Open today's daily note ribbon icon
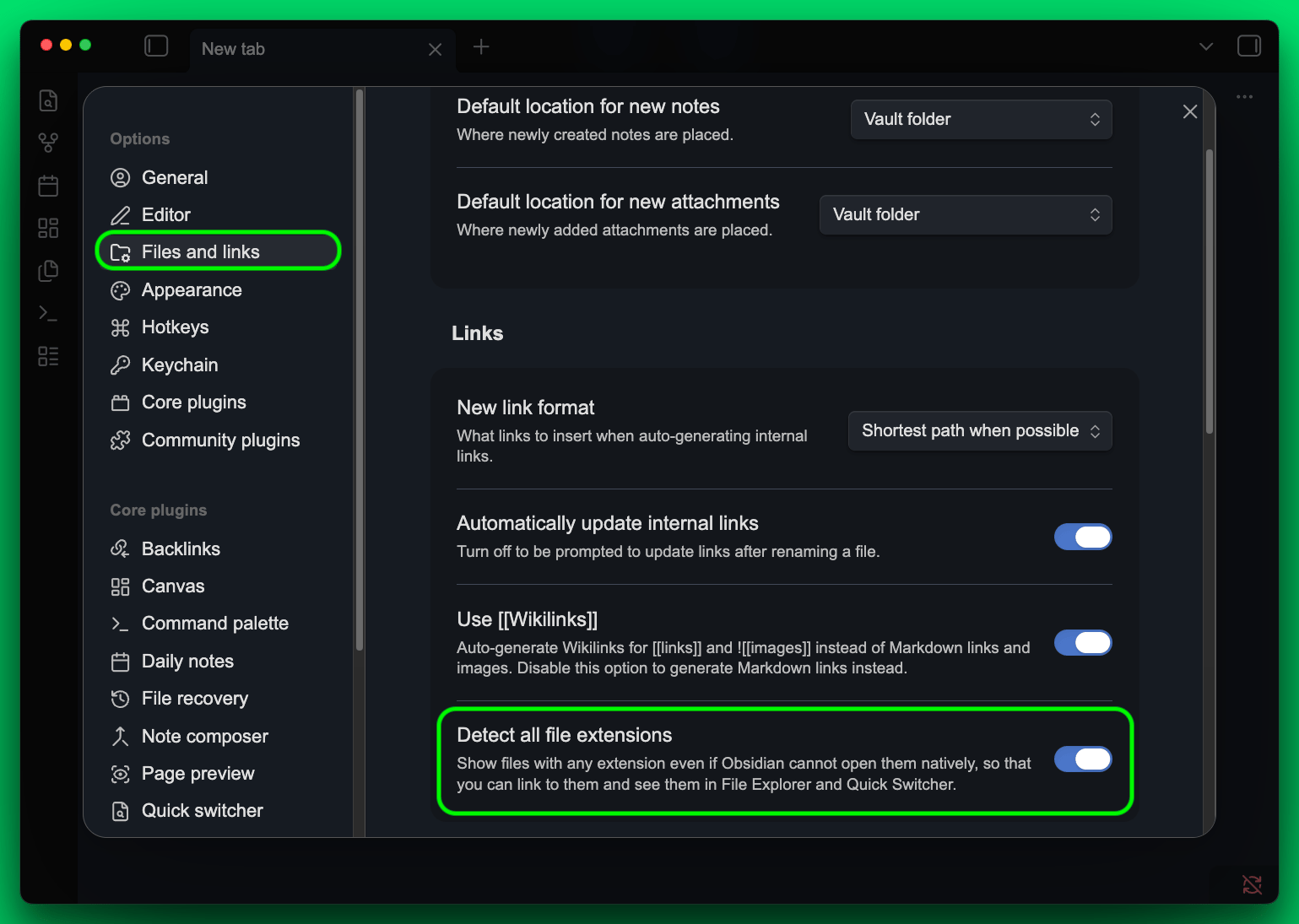This screenshot has width=1299, height=924. pyautogui.click(x=49, y=186)
